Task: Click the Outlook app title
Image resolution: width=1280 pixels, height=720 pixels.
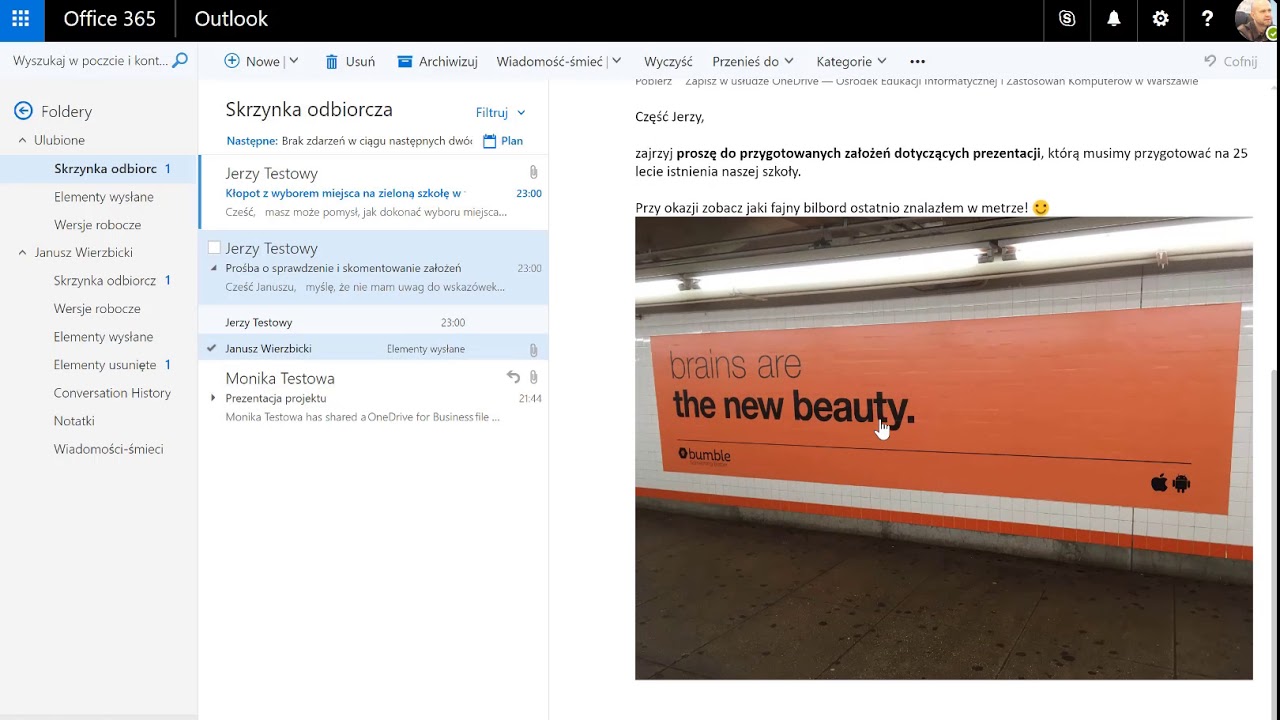Action: click(231, 19)
